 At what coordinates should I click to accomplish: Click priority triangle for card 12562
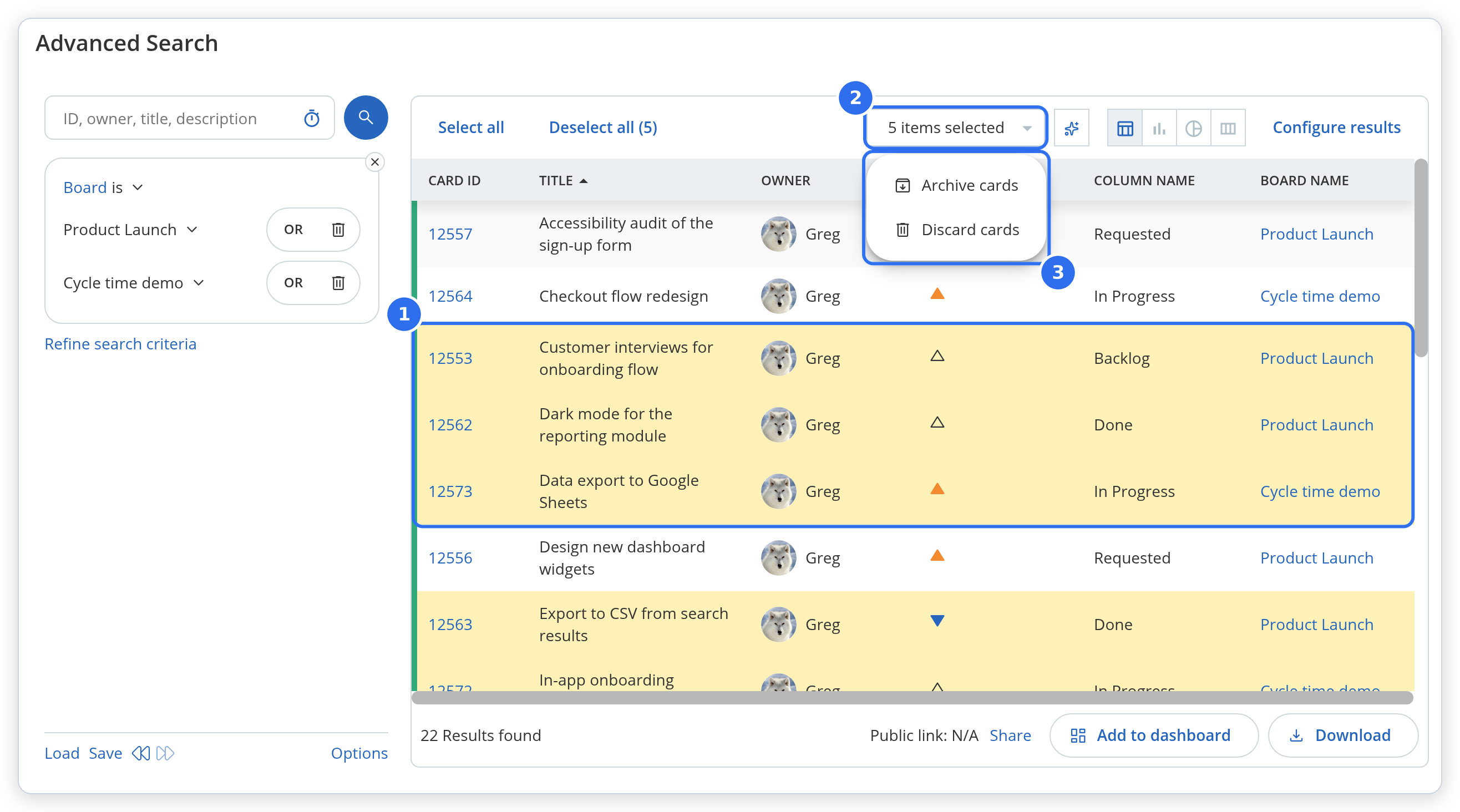point(937,422)
